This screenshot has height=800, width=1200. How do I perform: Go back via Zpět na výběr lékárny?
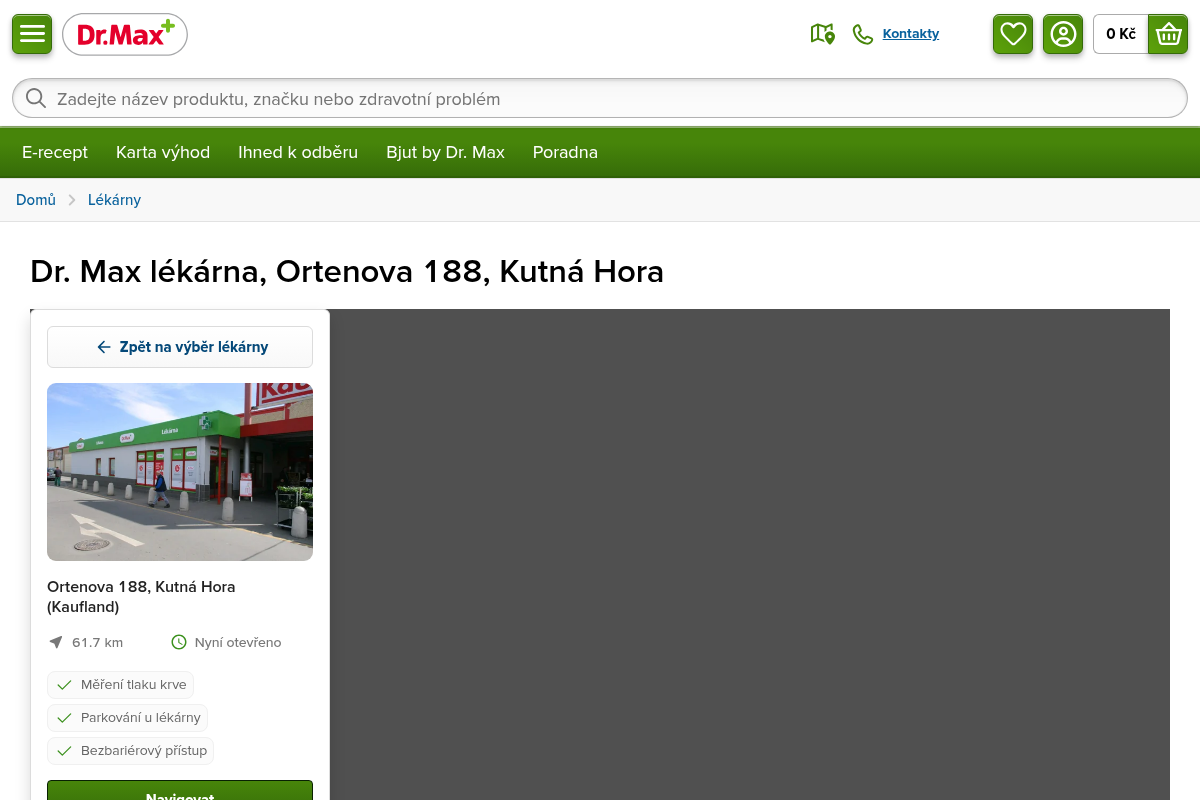(x=180, y=347)
